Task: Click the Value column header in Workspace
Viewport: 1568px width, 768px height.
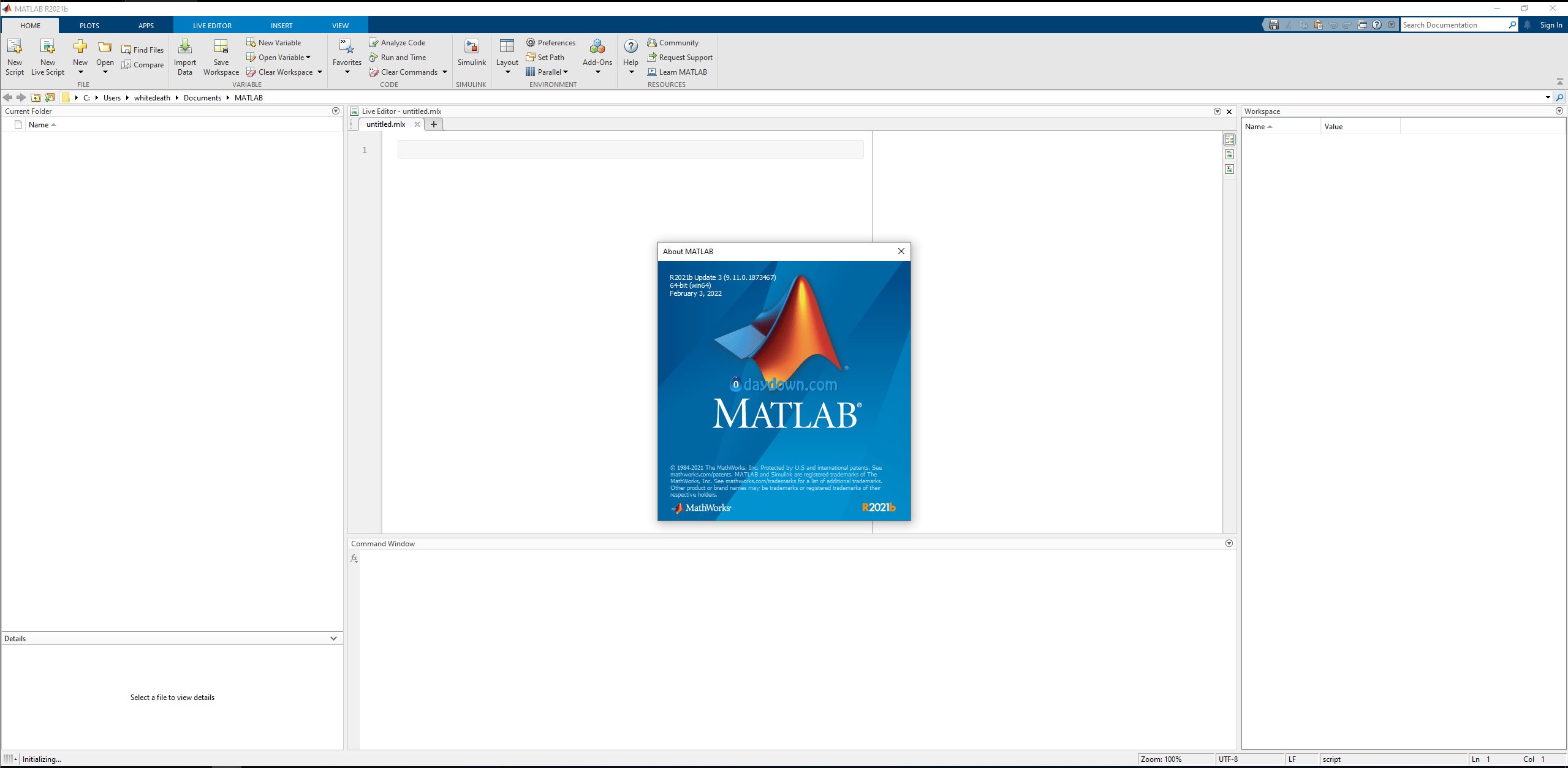Action: click(x=1360, y=126)
